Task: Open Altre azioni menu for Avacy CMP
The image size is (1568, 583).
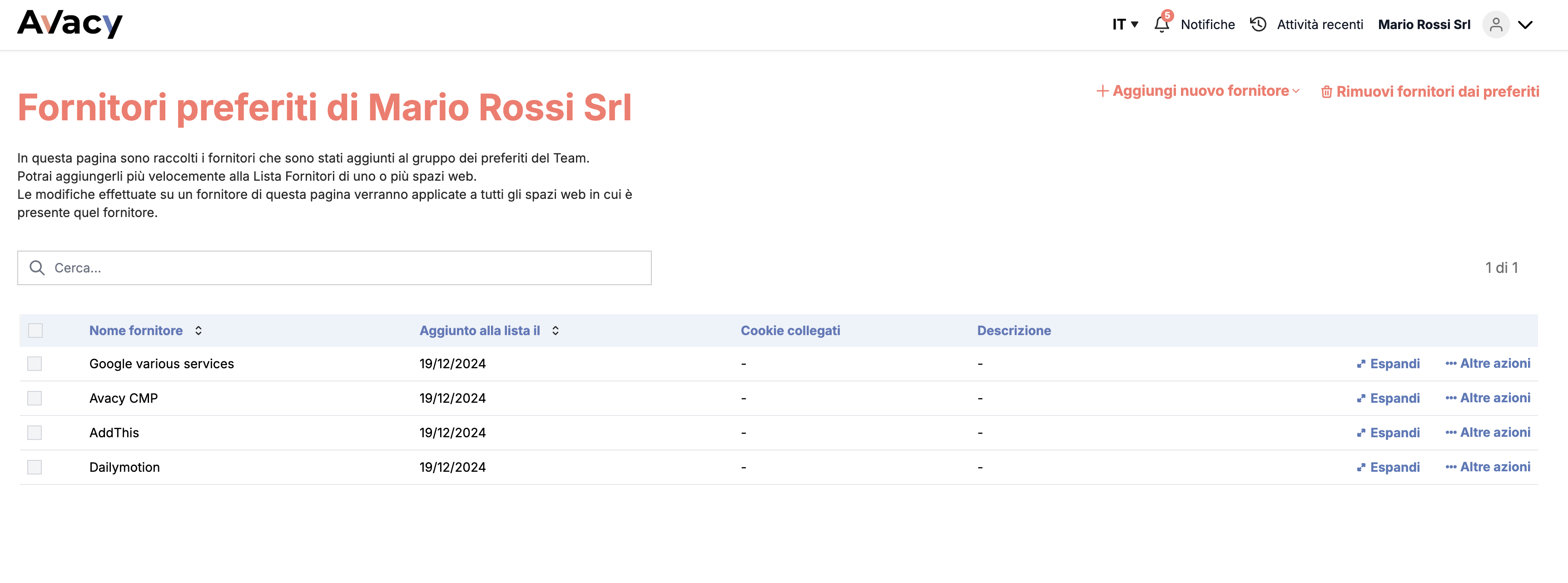Action: [x=1488, y=398]
